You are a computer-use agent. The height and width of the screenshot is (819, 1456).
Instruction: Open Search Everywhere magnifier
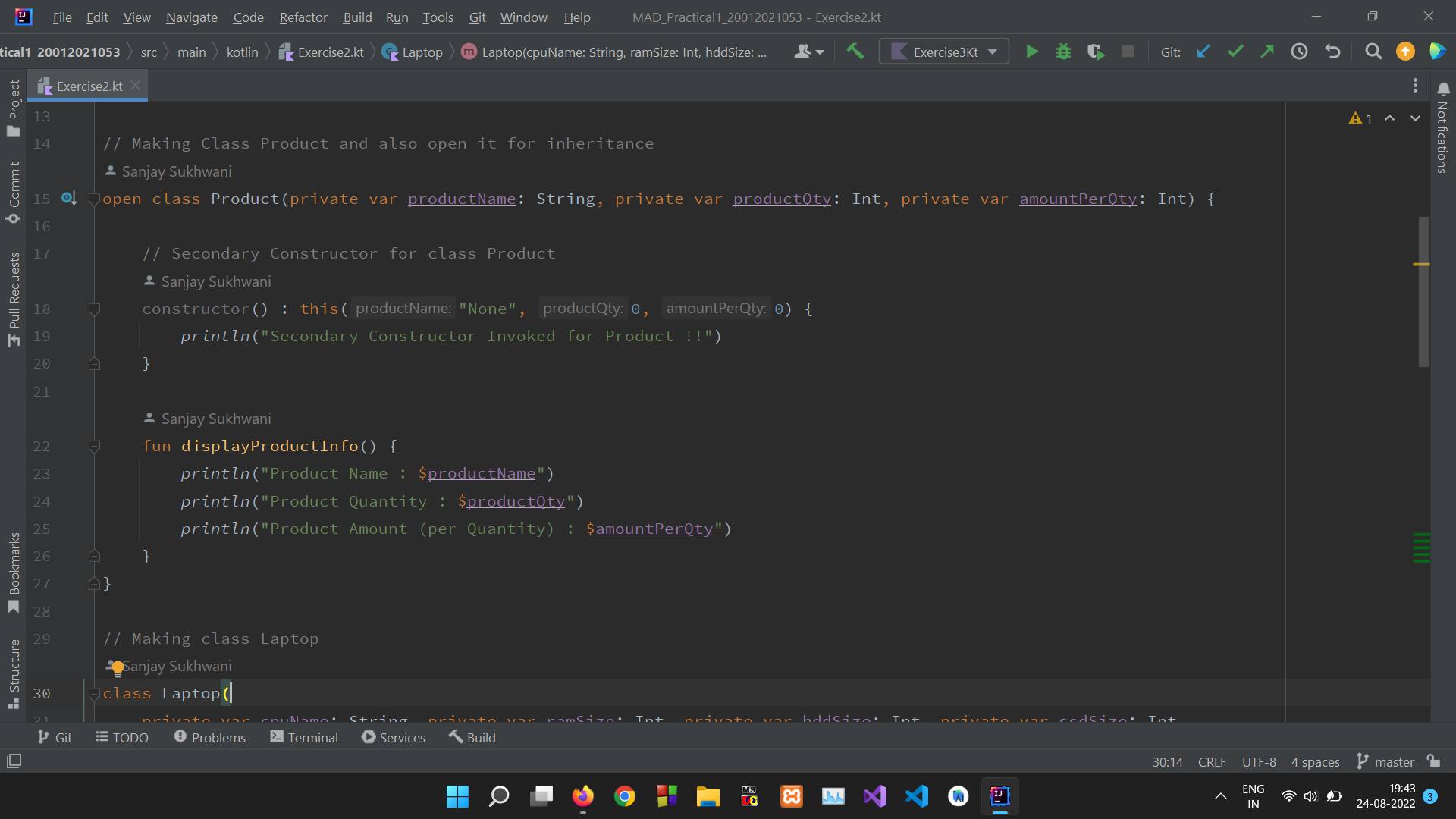tap(1373, 52)
